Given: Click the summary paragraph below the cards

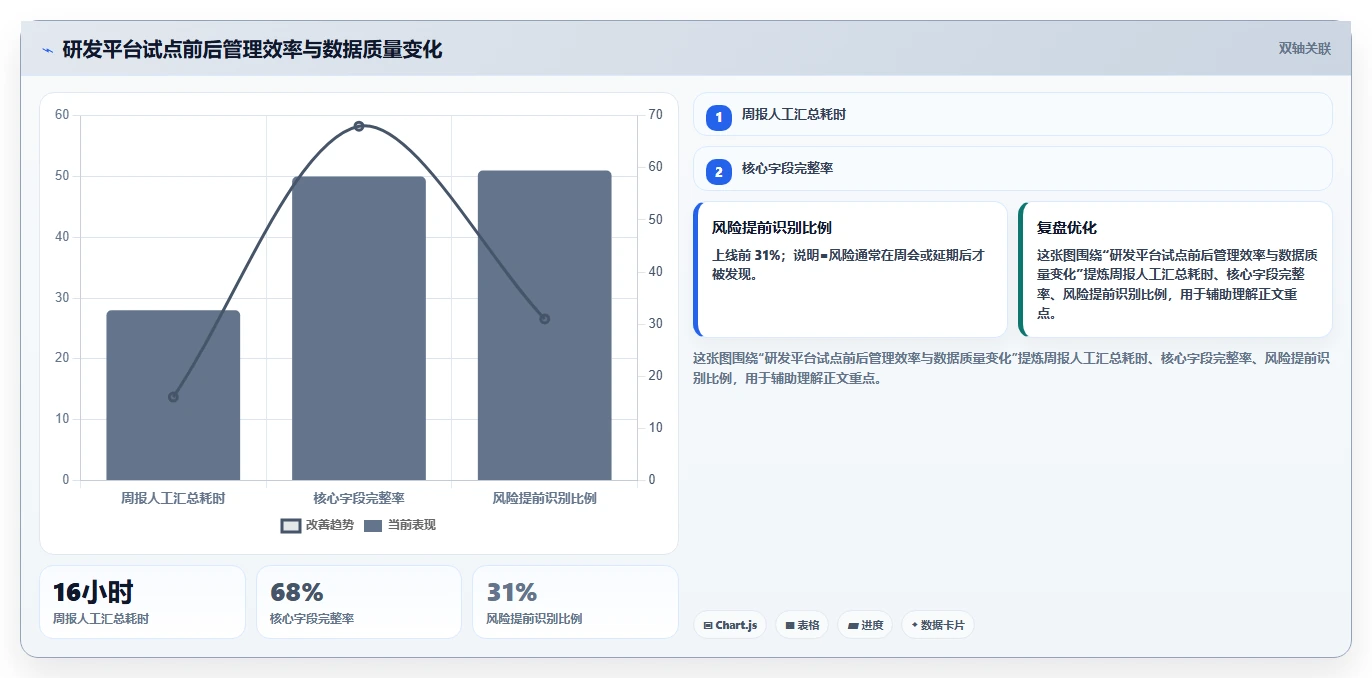Looking at the screenshot, I should [x=1011, y=368].
